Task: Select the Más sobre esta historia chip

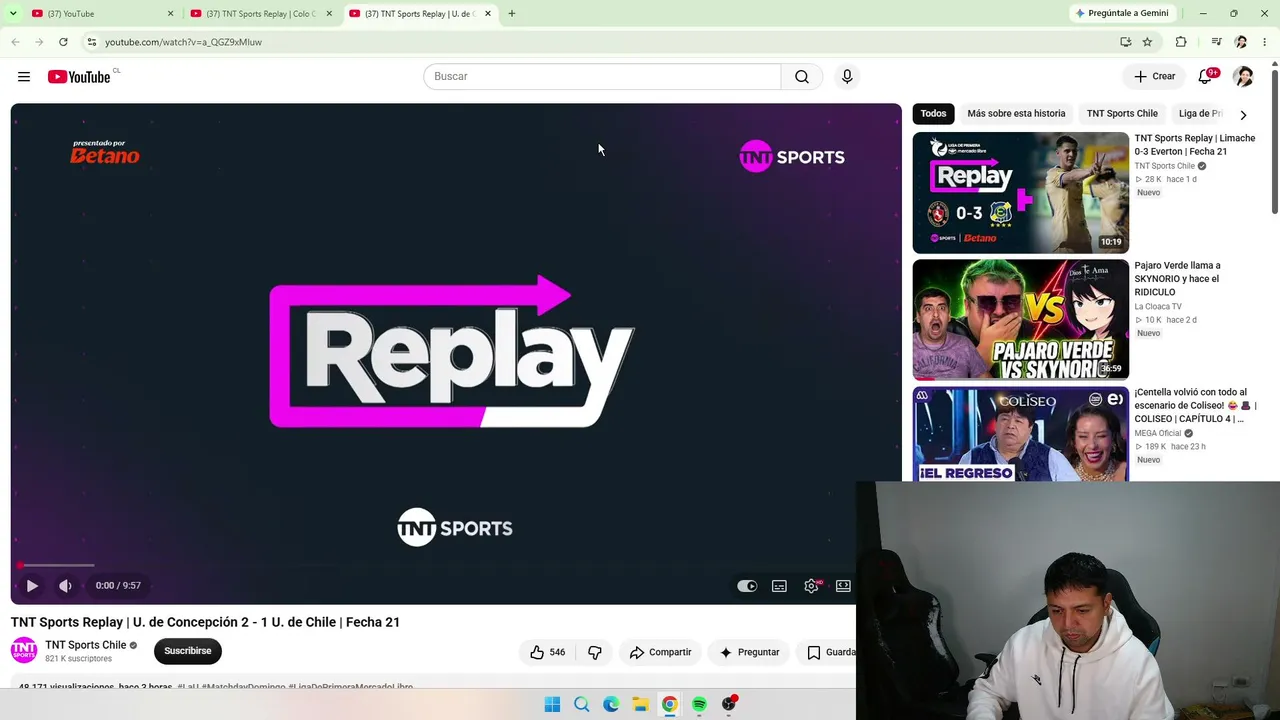Action: tap(1016, 114)
